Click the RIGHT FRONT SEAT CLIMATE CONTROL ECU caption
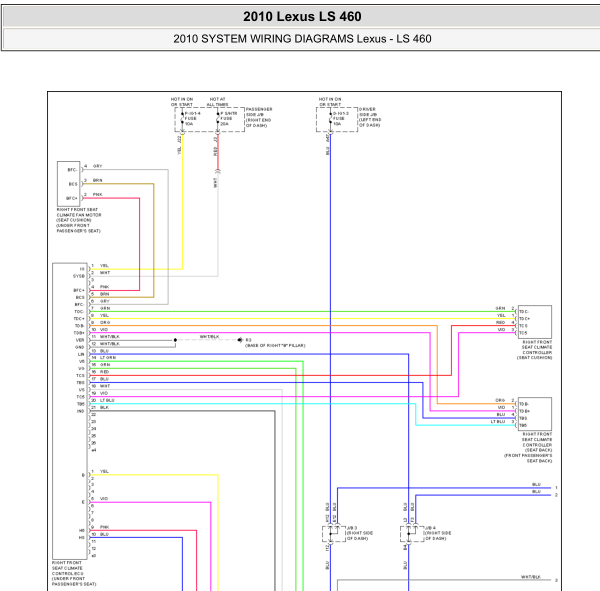This screenshot has height=591, width=600. click(x=74, y=573)
